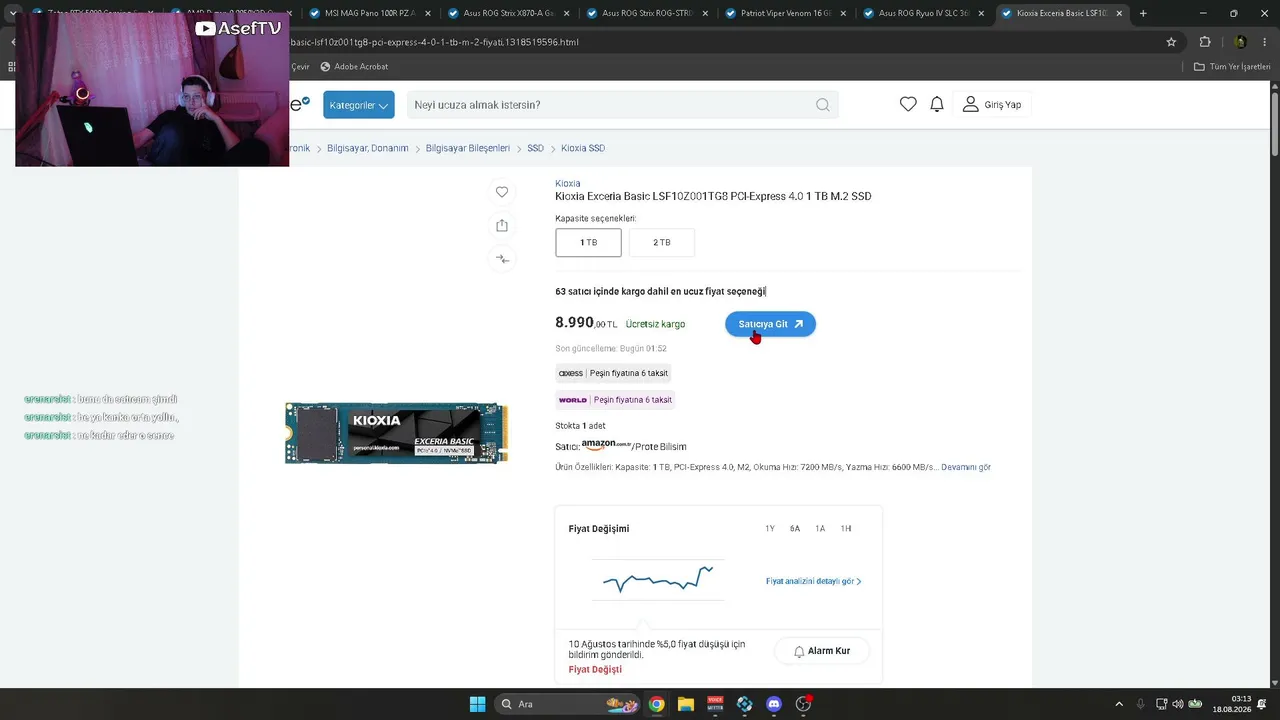Open the Chrome profile avatar

(x=1240, y=42)
